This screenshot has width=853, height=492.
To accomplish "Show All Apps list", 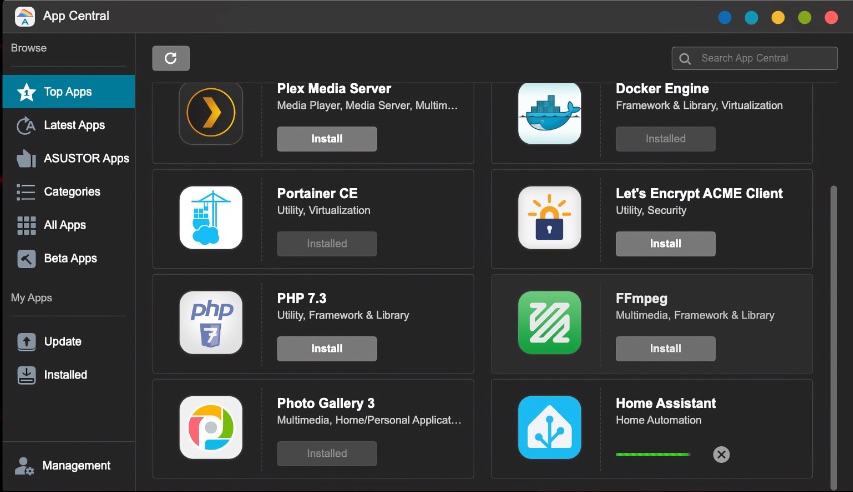I will [x=69, y=225].
